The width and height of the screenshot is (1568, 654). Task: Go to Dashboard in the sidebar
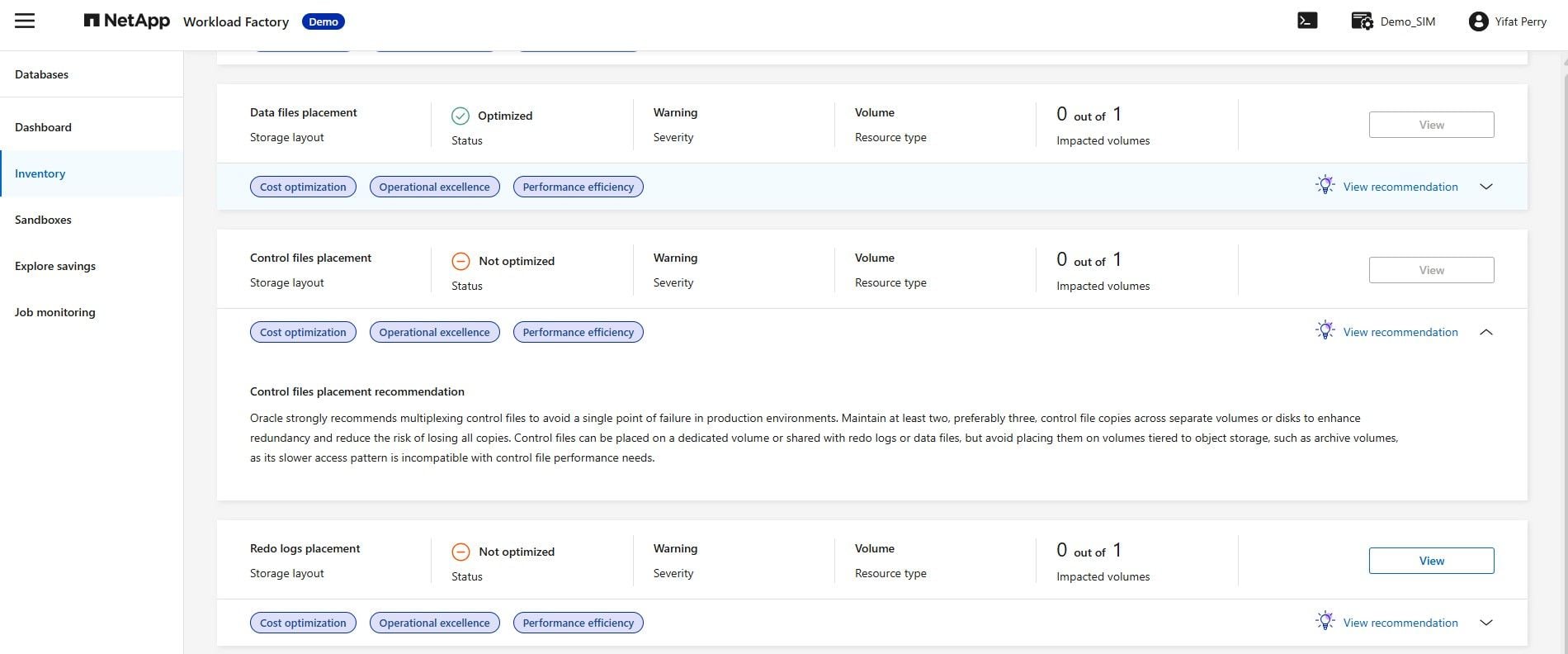pos(43,127)
